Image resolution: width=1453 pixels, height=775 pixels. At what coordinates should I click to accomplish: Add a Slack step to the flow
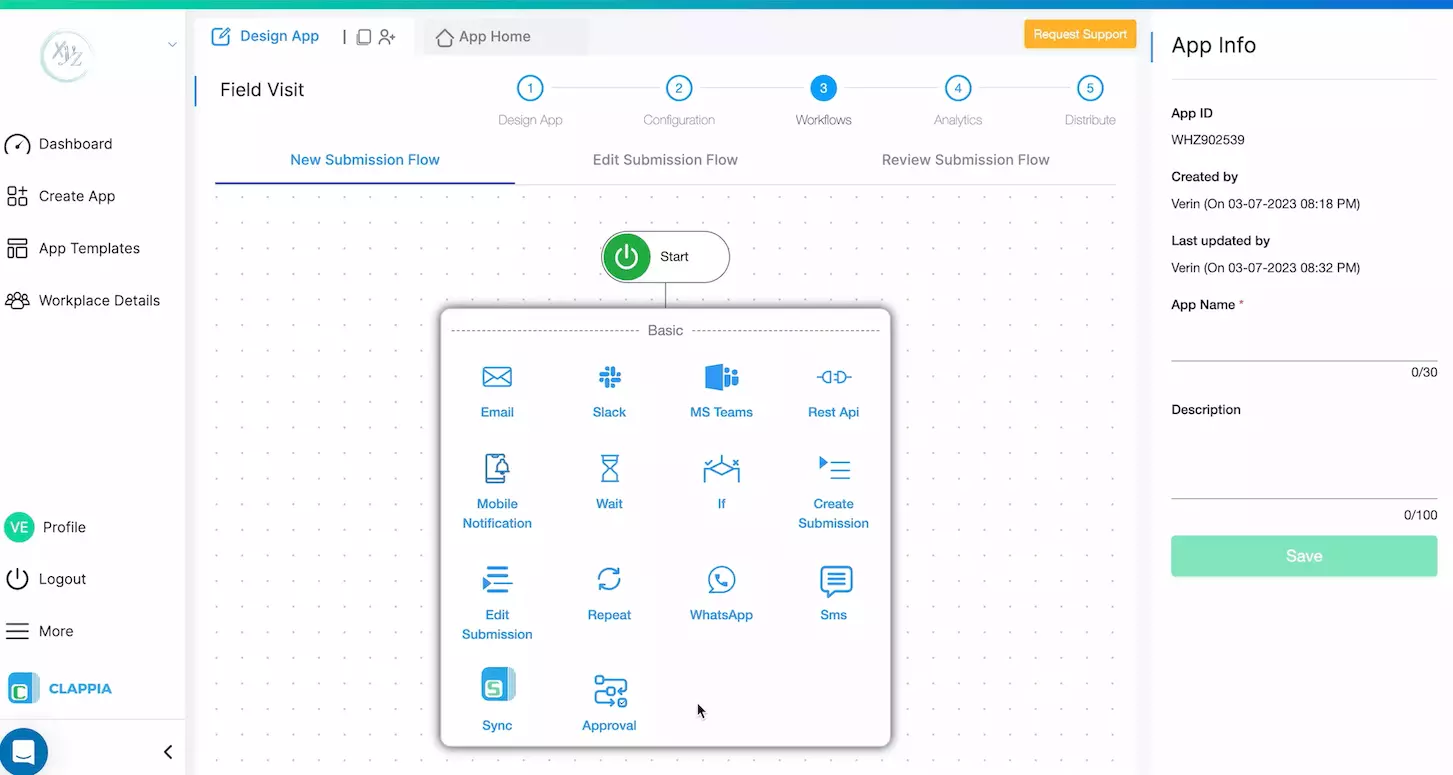click(609, 391)
